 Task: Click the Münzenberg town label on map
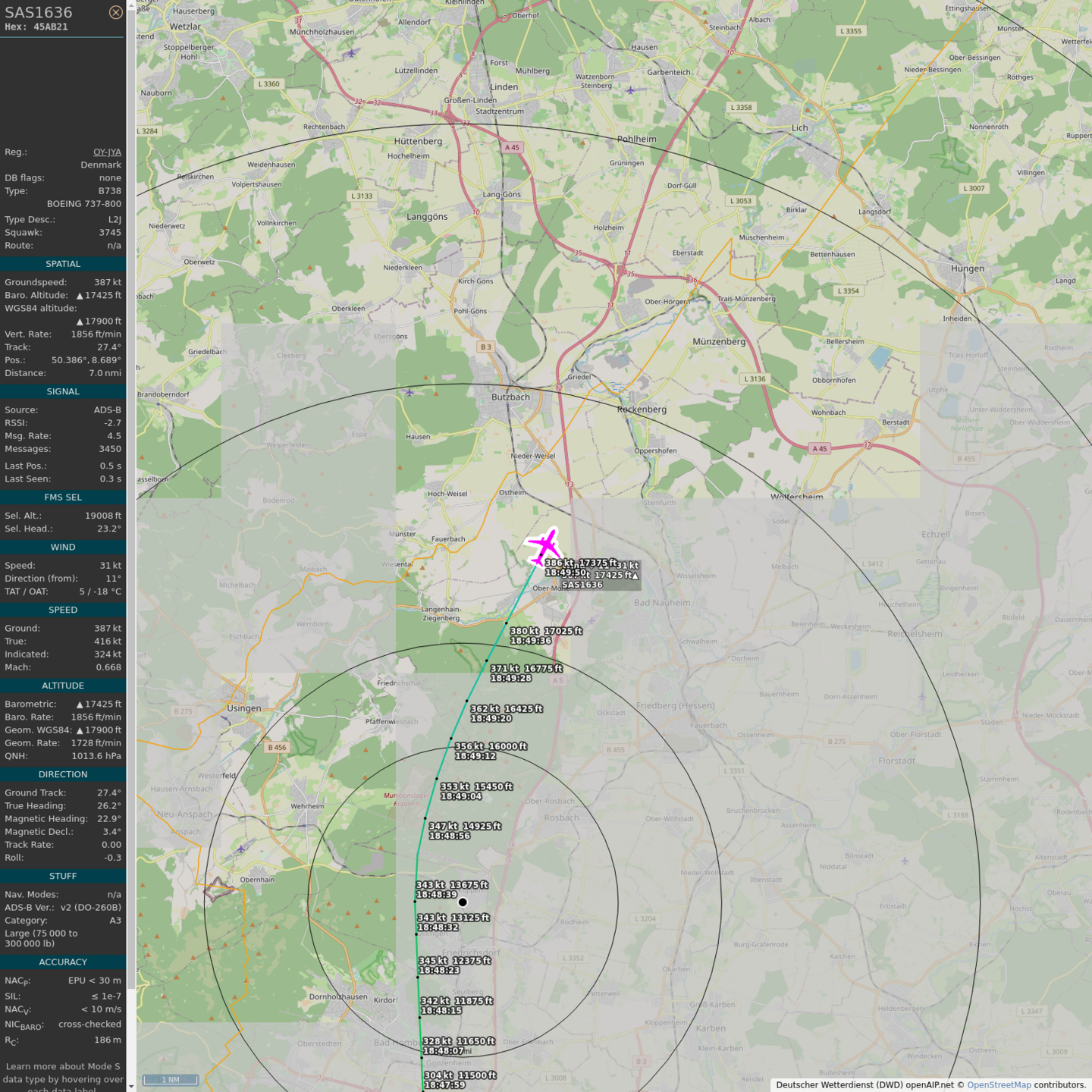click(x=718, y=342)
